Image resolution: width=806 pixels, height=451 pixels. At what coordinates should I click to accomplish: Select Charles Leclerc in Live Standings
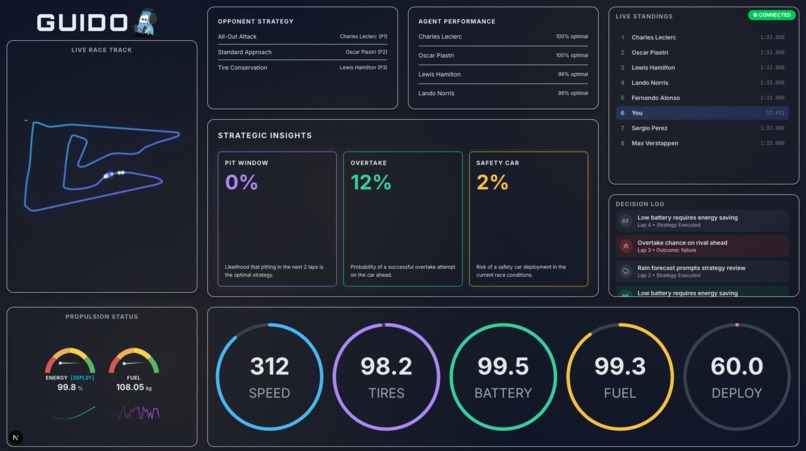click(x=702, y=37)
